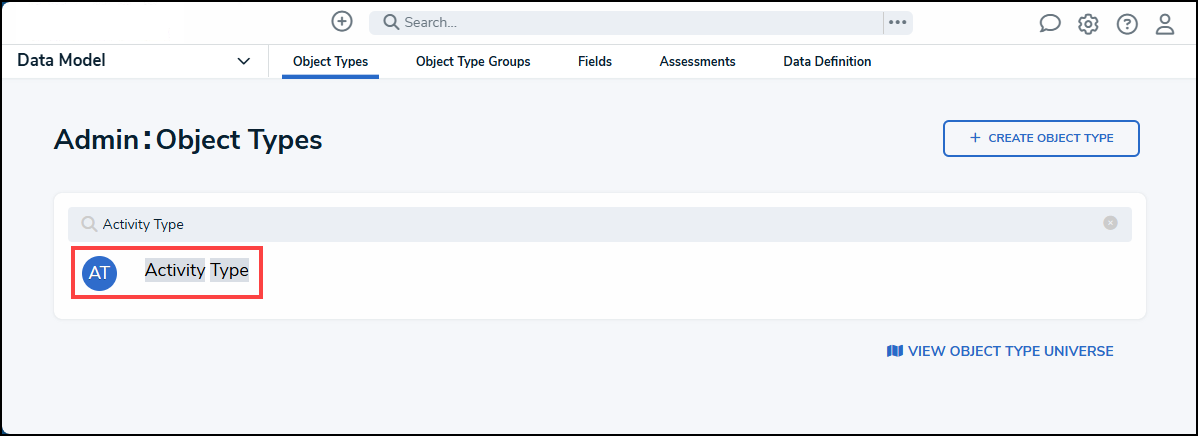This screenshot has height=436, width=1198.
Task: Open the Data Definition tab
Action: 827,62
